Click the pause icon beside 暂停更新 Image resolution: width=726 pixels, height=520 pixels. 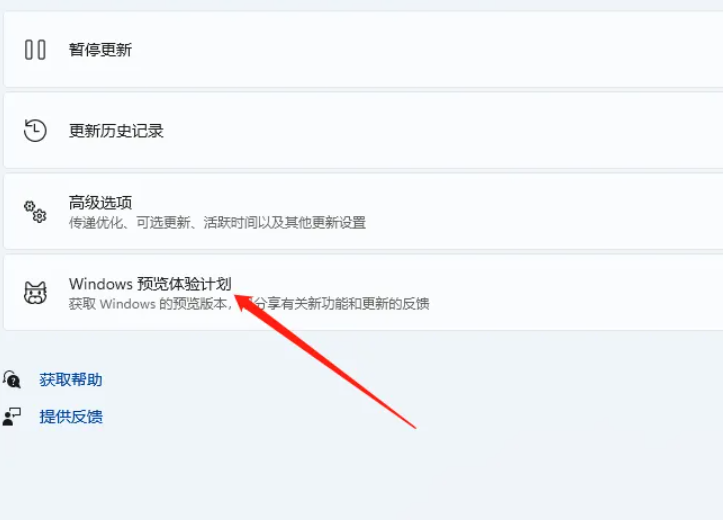(x=35, y=50)
